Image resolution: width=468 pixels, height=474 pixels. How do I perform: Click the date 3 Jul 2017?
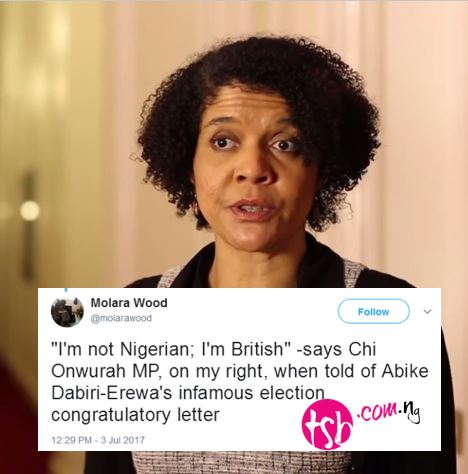(x=122, y=440)
